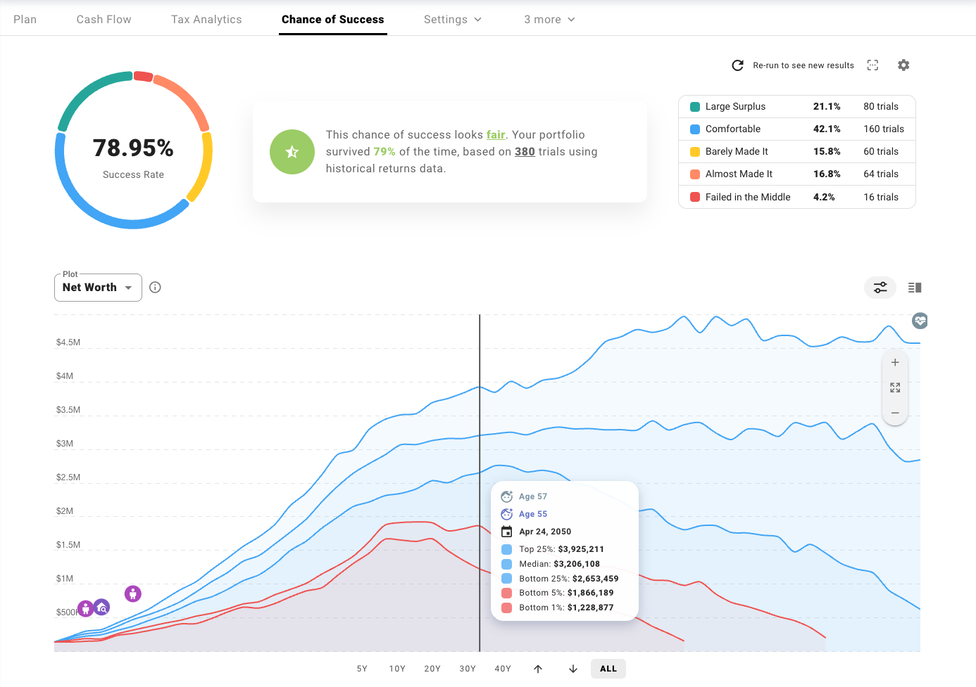Open the legend panel icon beside the sliders
The width and height of the screenshot is (976, 687).
913,287
